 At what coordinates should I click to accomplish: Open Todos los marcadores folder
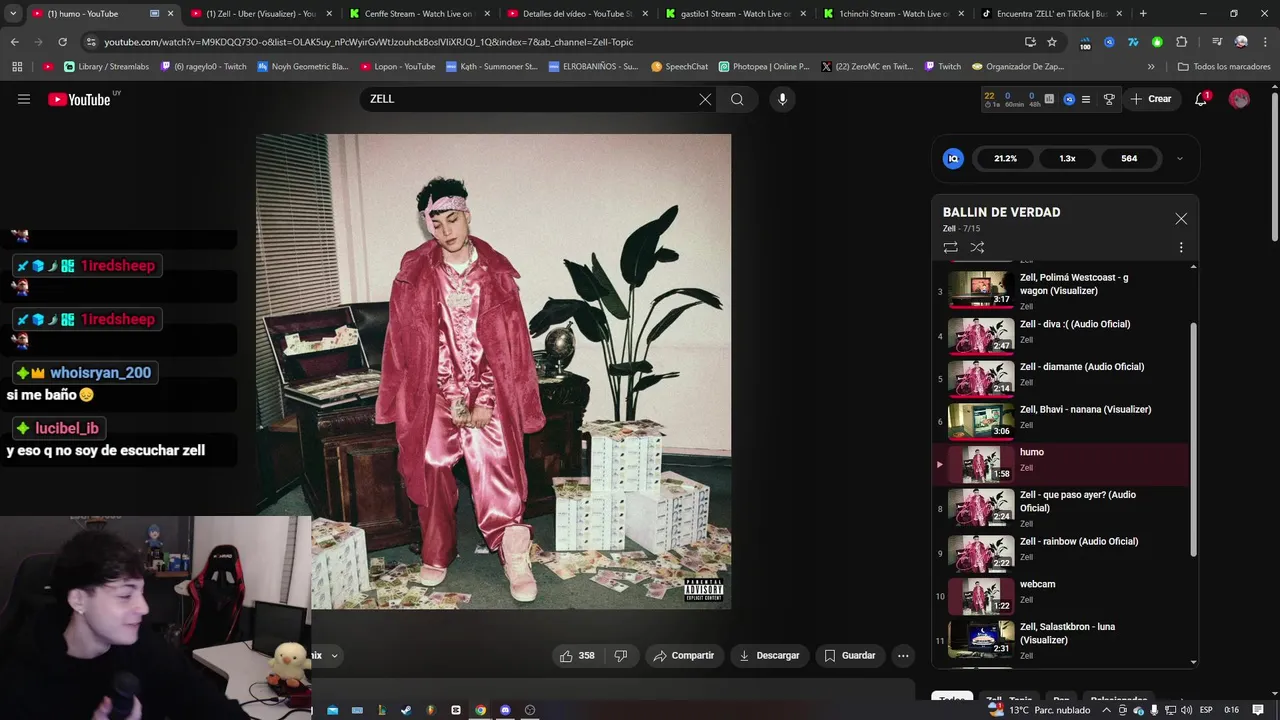(1224, 66)
